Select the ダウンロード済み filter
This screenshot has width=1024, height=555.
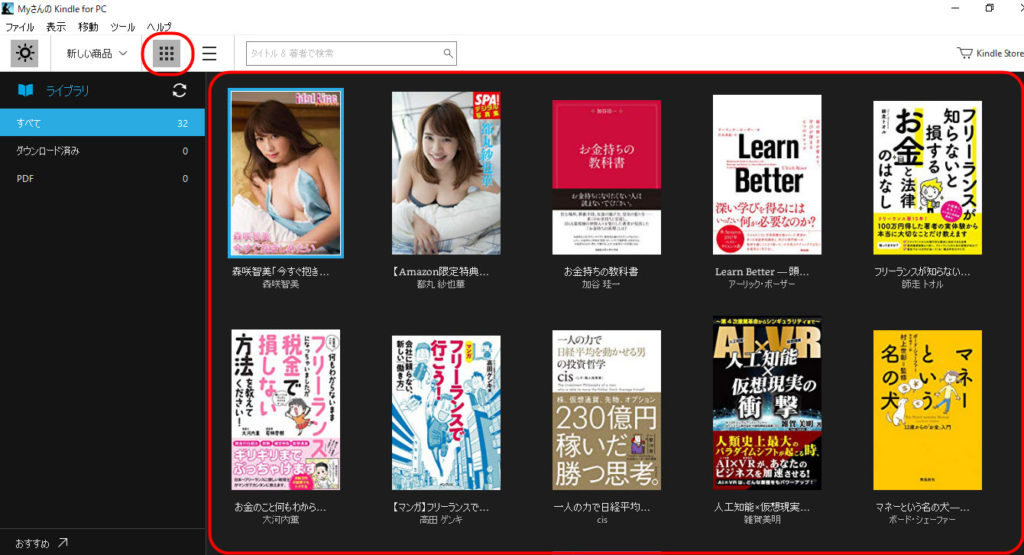pyautogui.click(x=103, y=151)
